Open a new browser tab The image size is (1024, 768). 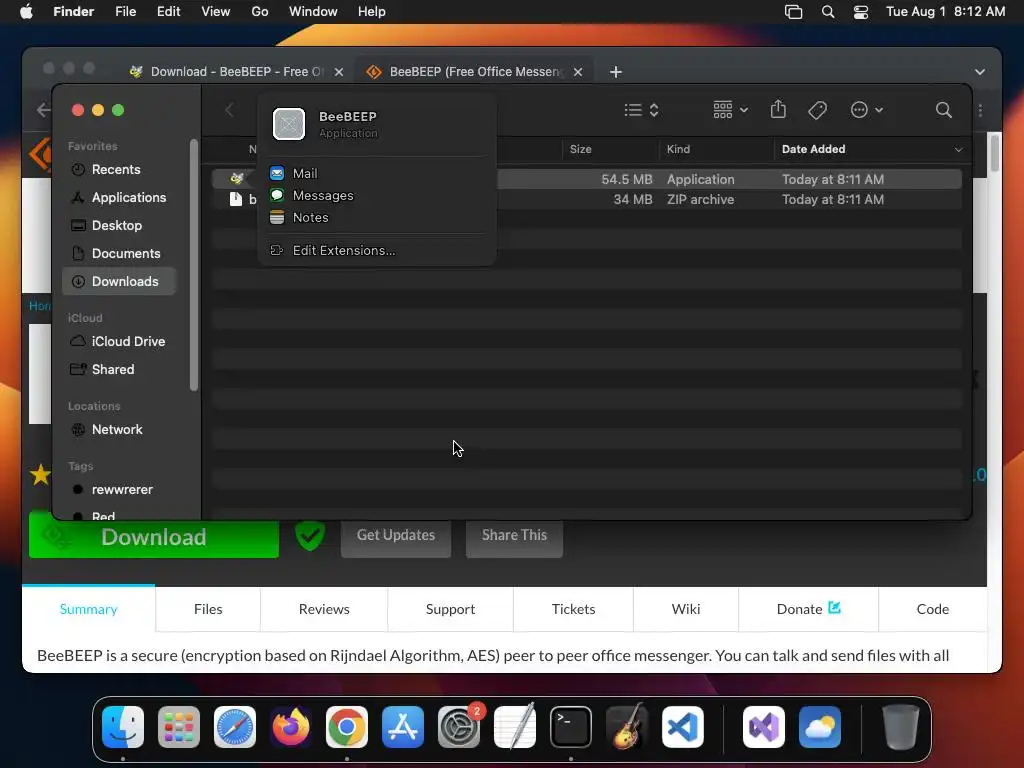pos(615,72)
